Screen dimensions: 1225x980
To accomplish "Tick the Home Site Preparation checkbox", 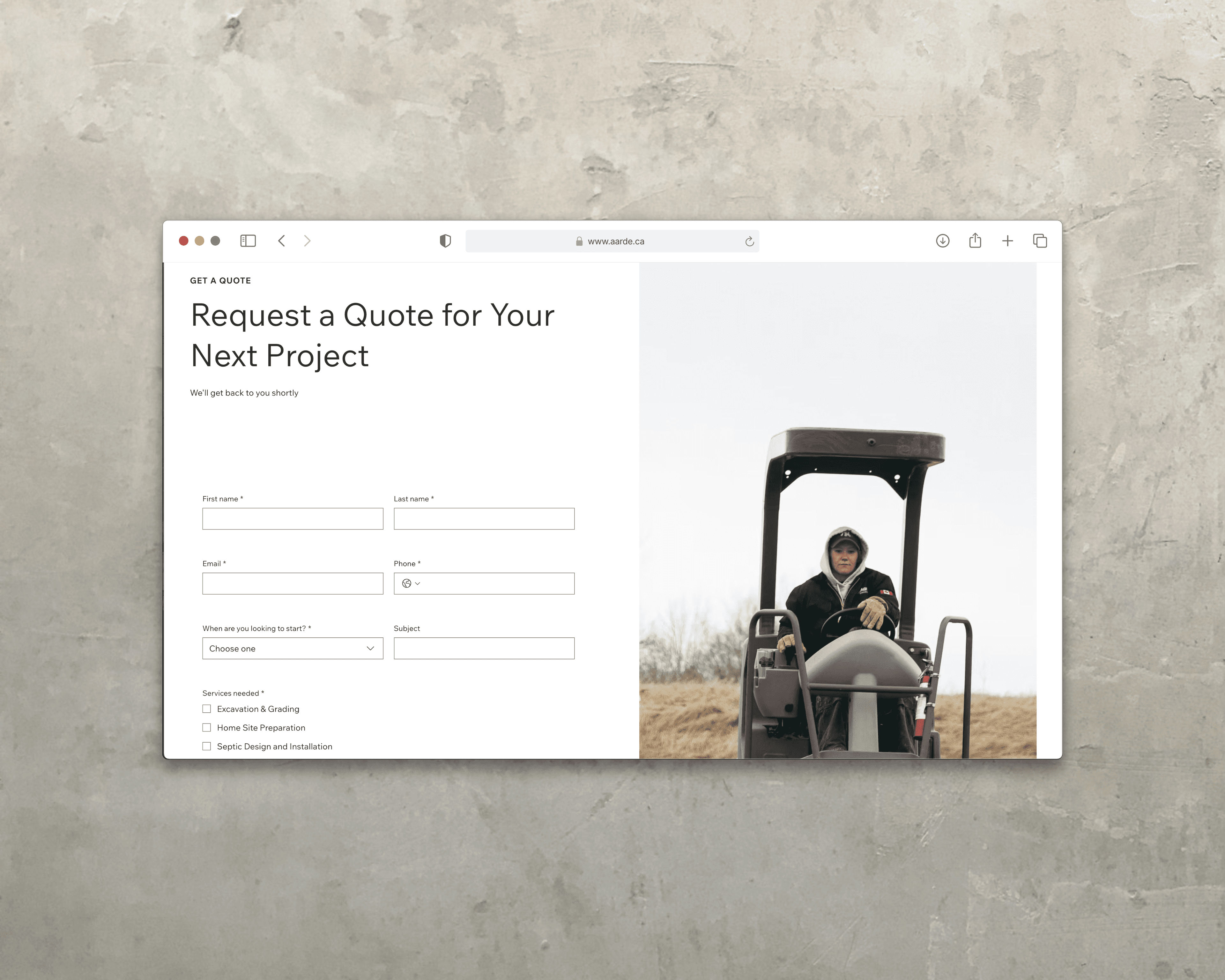I will [207, 727].
